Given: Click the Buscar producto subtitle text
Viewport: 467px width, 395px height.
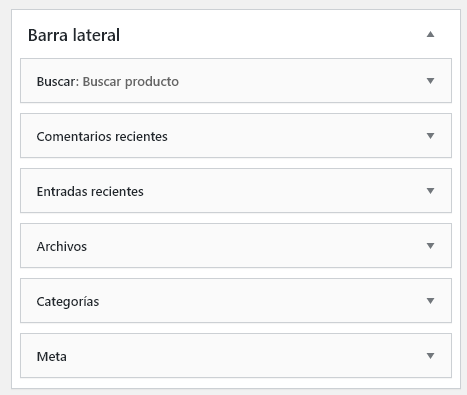Looking at the screenshot, I should click(131, 82).
